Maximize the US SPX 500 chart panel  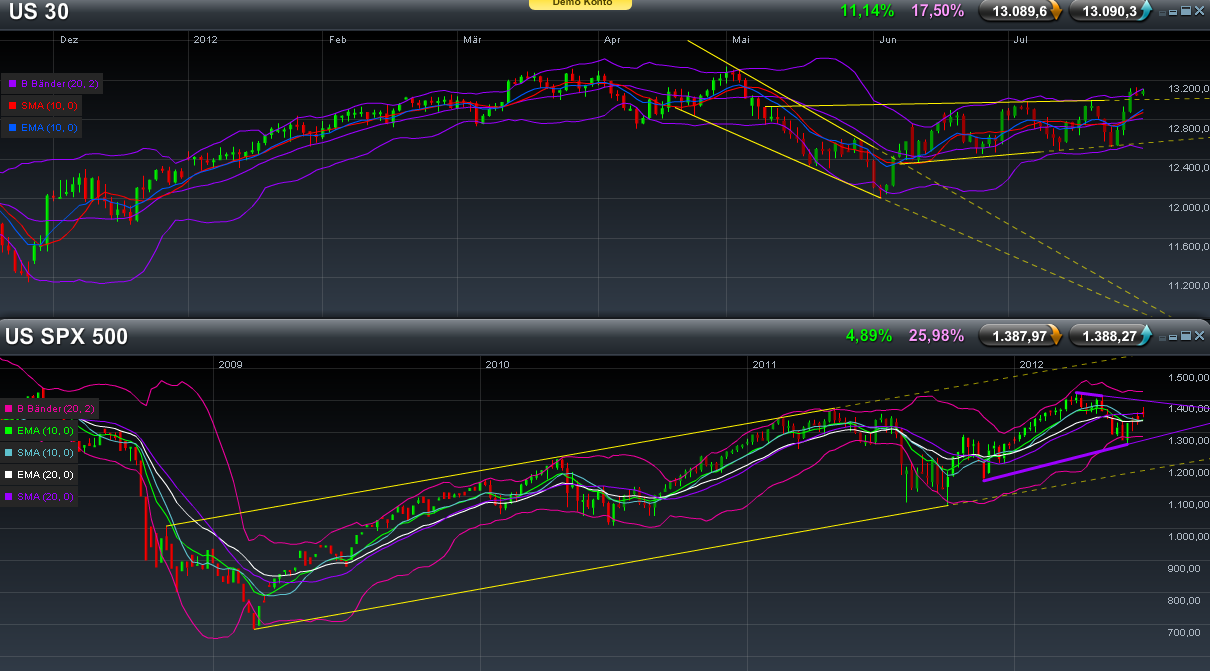[1186, 336]
